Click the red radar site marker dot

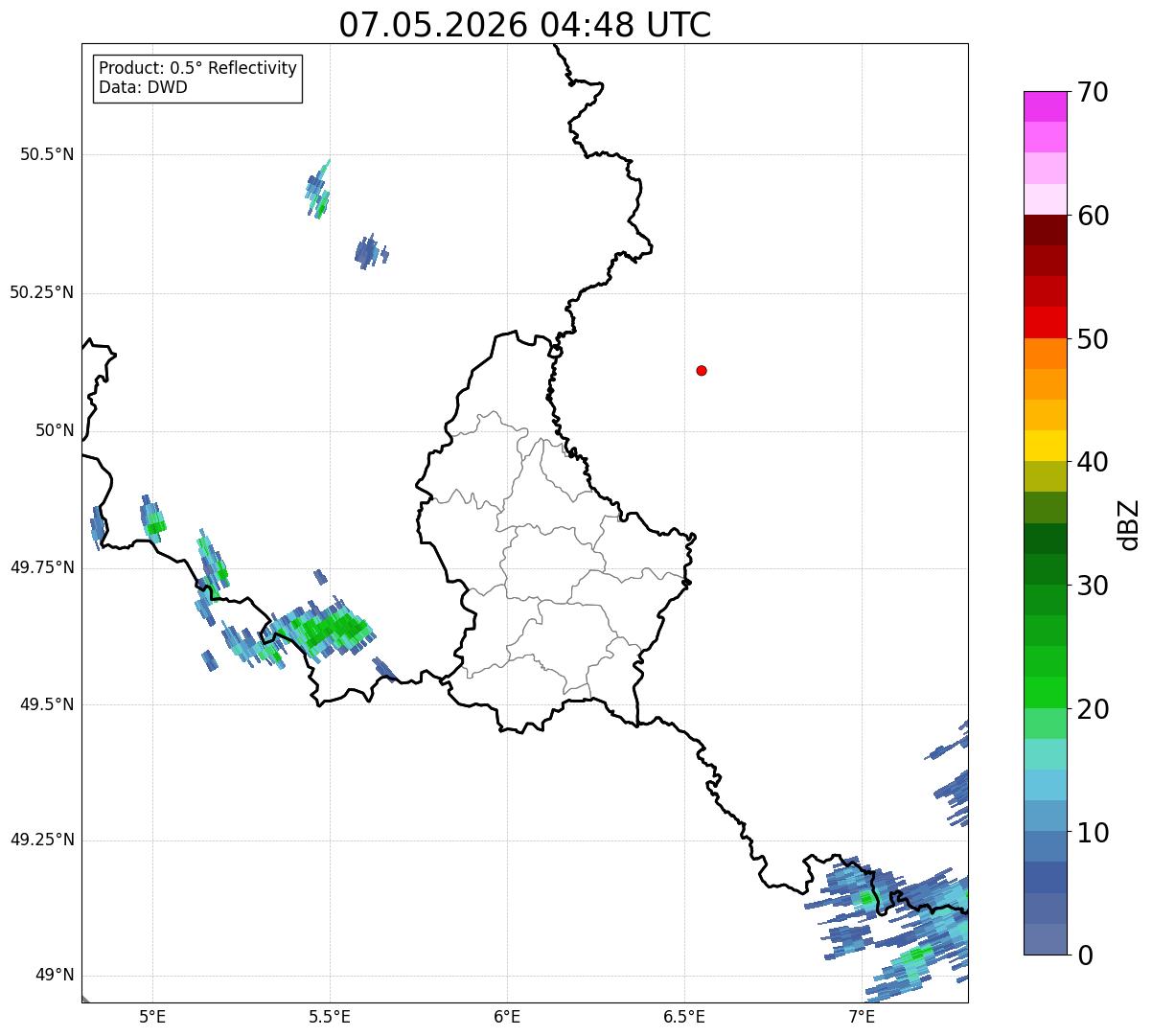point(702,371)
